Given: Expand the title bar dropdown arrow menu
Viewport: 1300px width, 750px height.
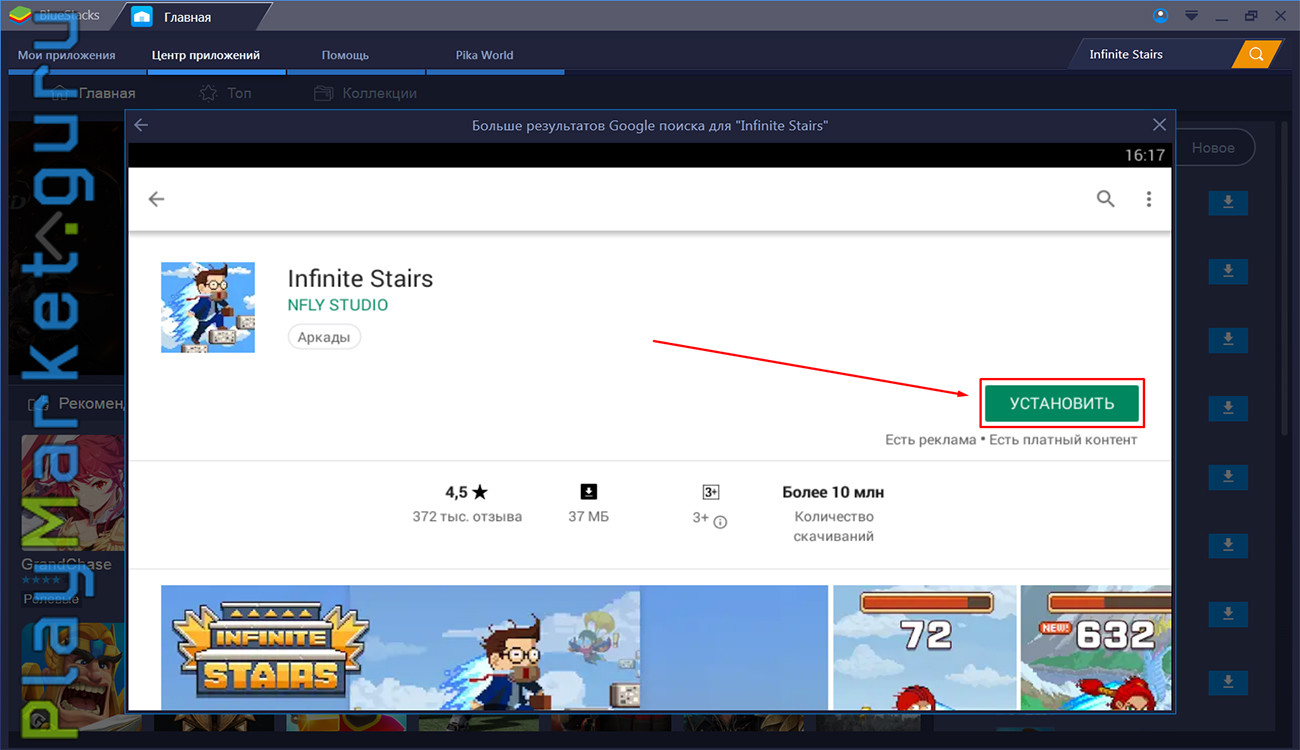Looking at the screenshot, I should coord(1191,16).
